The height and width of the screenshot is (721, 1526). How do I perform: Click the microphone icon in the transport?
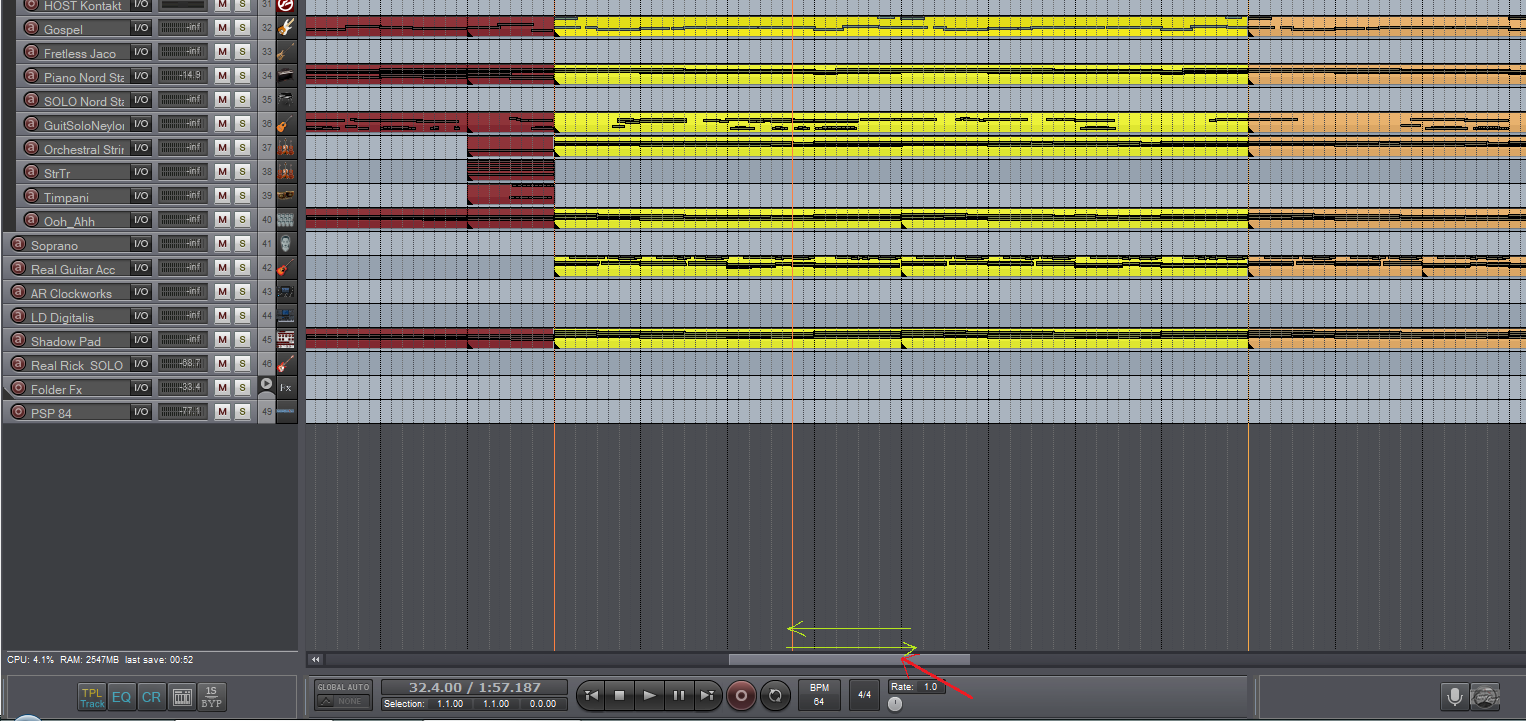[x=1454, y=696]
